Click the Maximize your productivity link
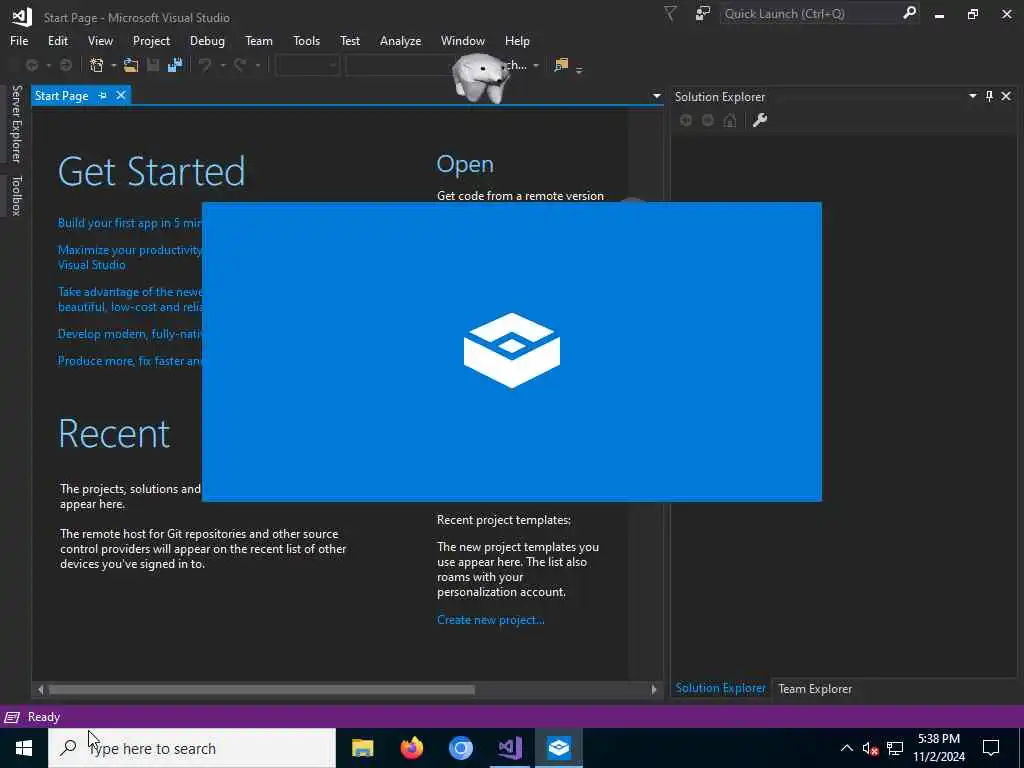 coord(129,257)
